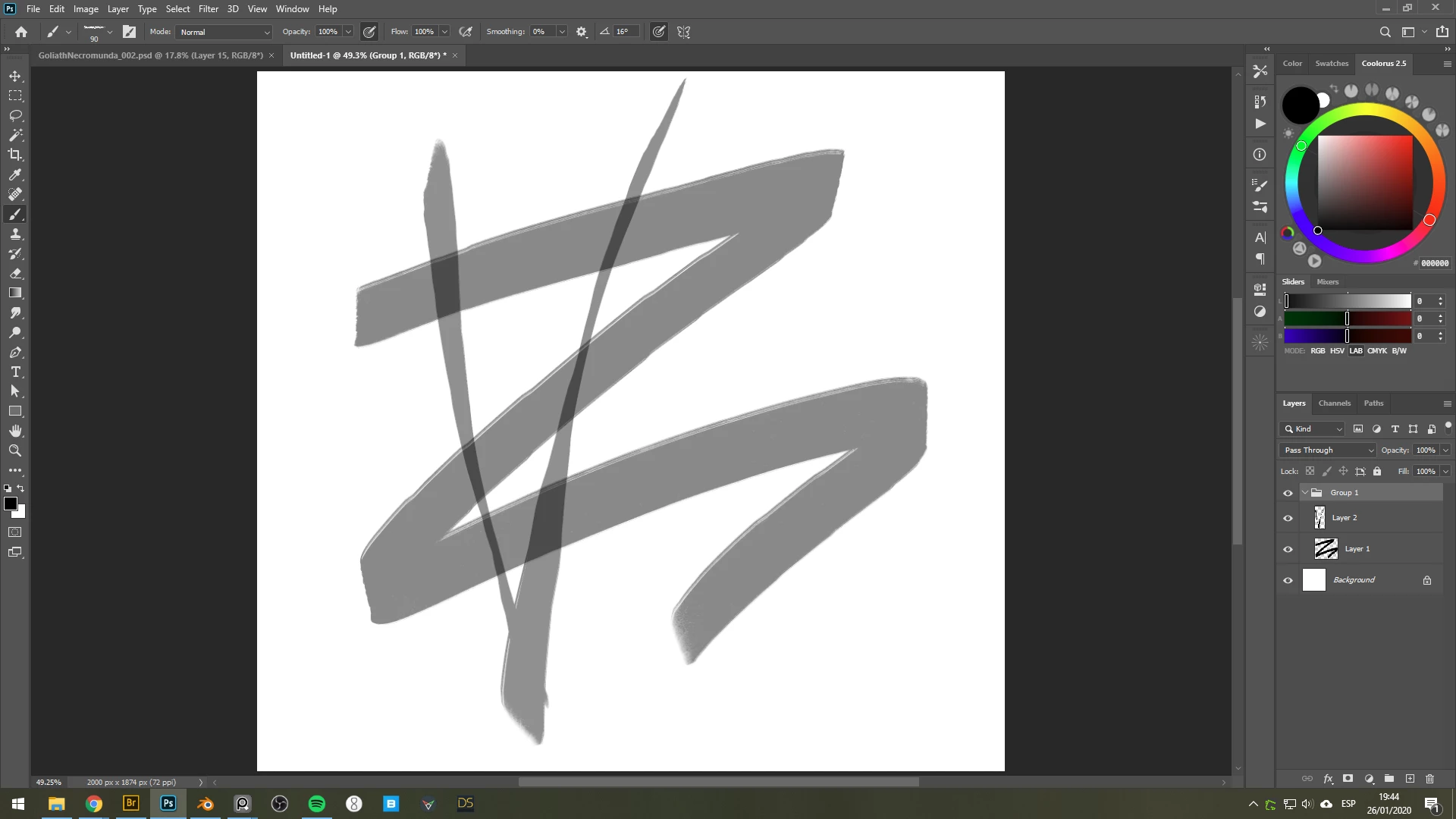The width and height of the screenshot is (1456, 819).
Task: Toggle Layer 1 visibility eye
Action: (x=1288, y=550)
